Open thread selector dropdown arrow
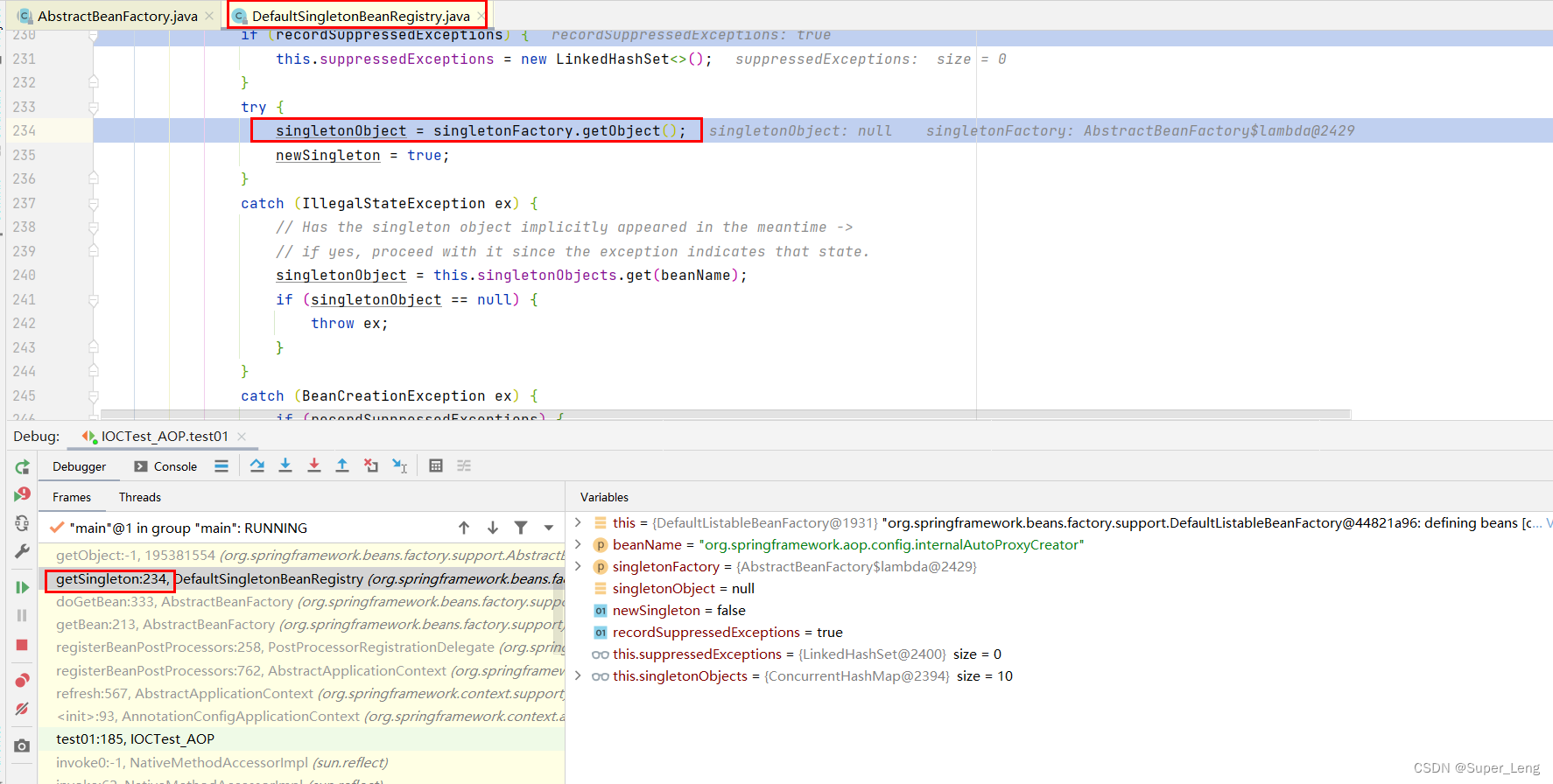The width and height of the screenshot is (1553, 784). point(549,528)
